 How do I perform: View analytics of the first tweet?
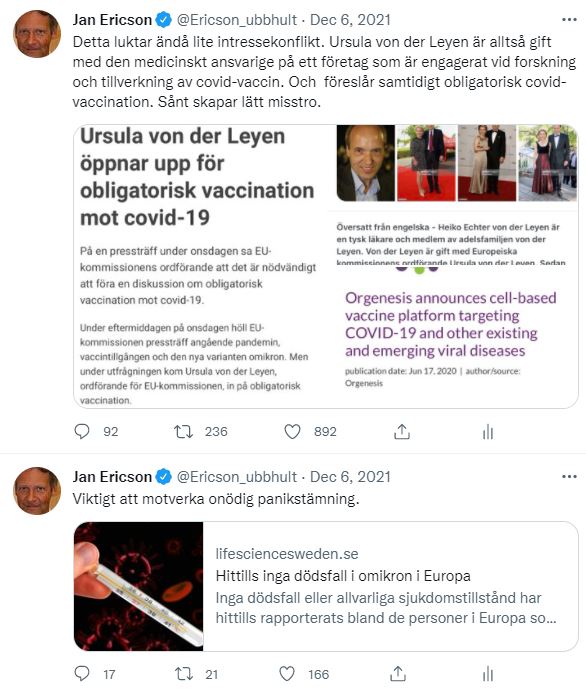488,431
